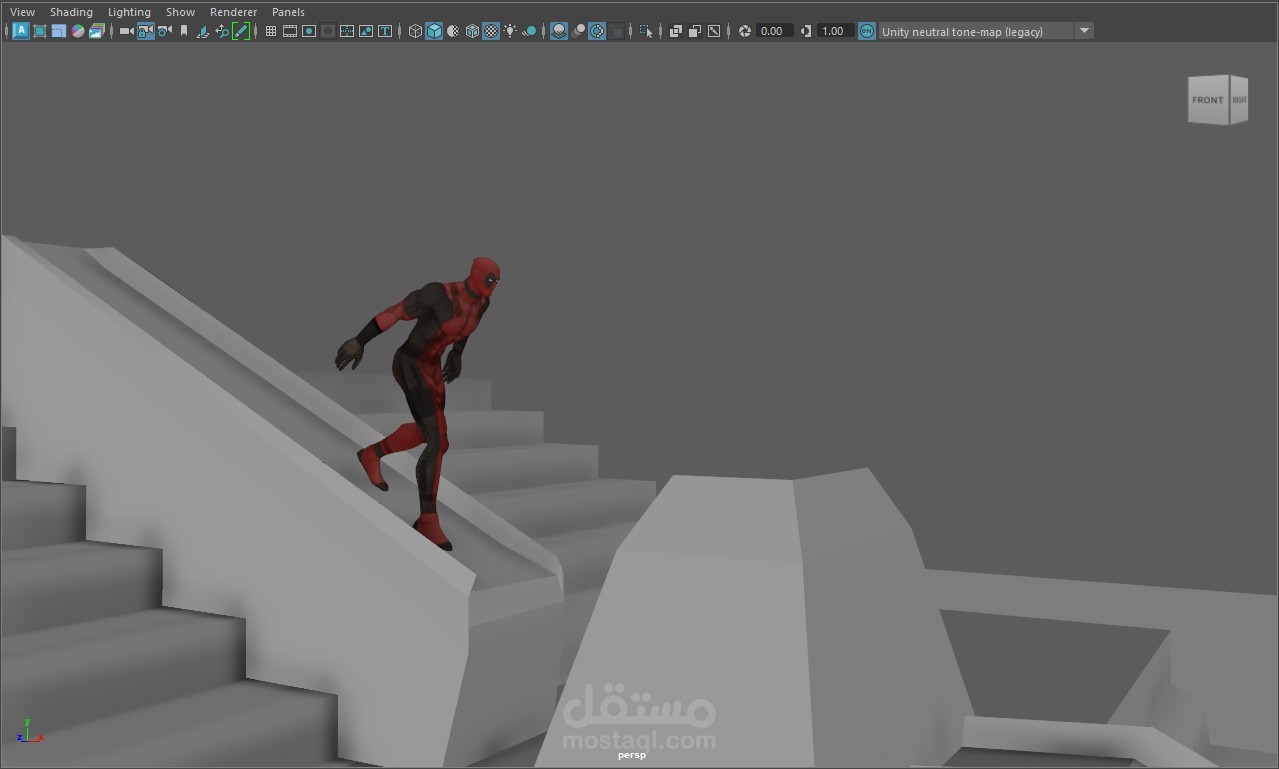The width and height of the screenshot is (1279, 769).
Task: Click the blue dashed-region icon
Action: pos(59,31)
